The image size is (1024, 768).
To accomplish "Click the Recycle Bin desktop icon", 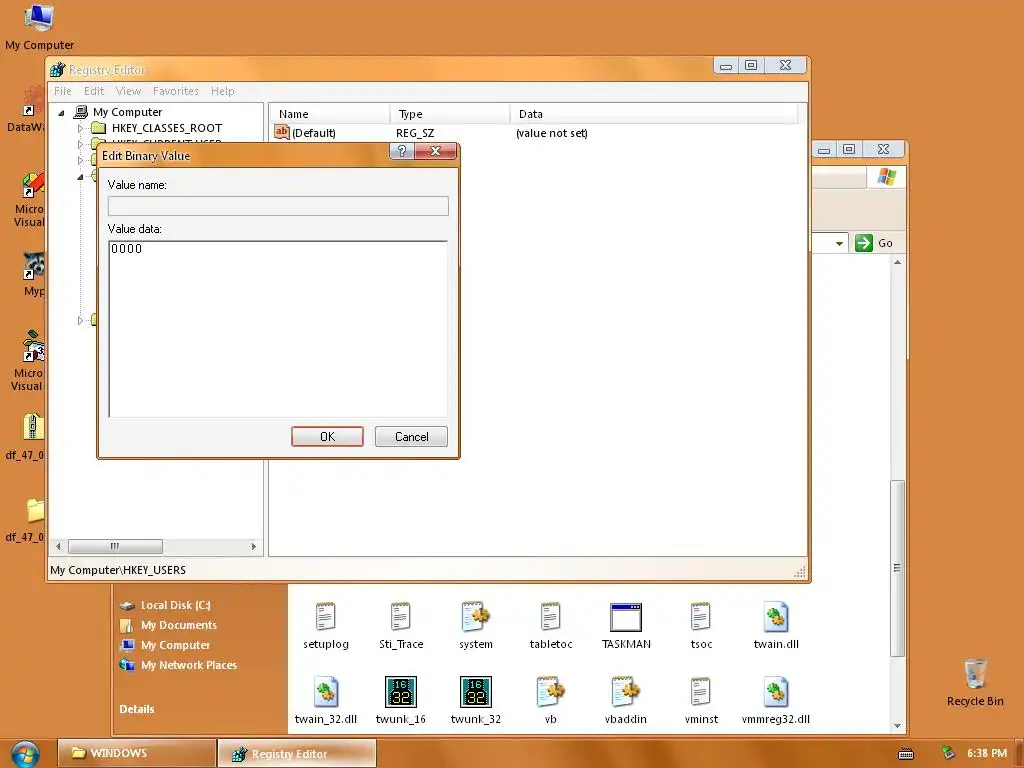I will [x=974, y=674].
